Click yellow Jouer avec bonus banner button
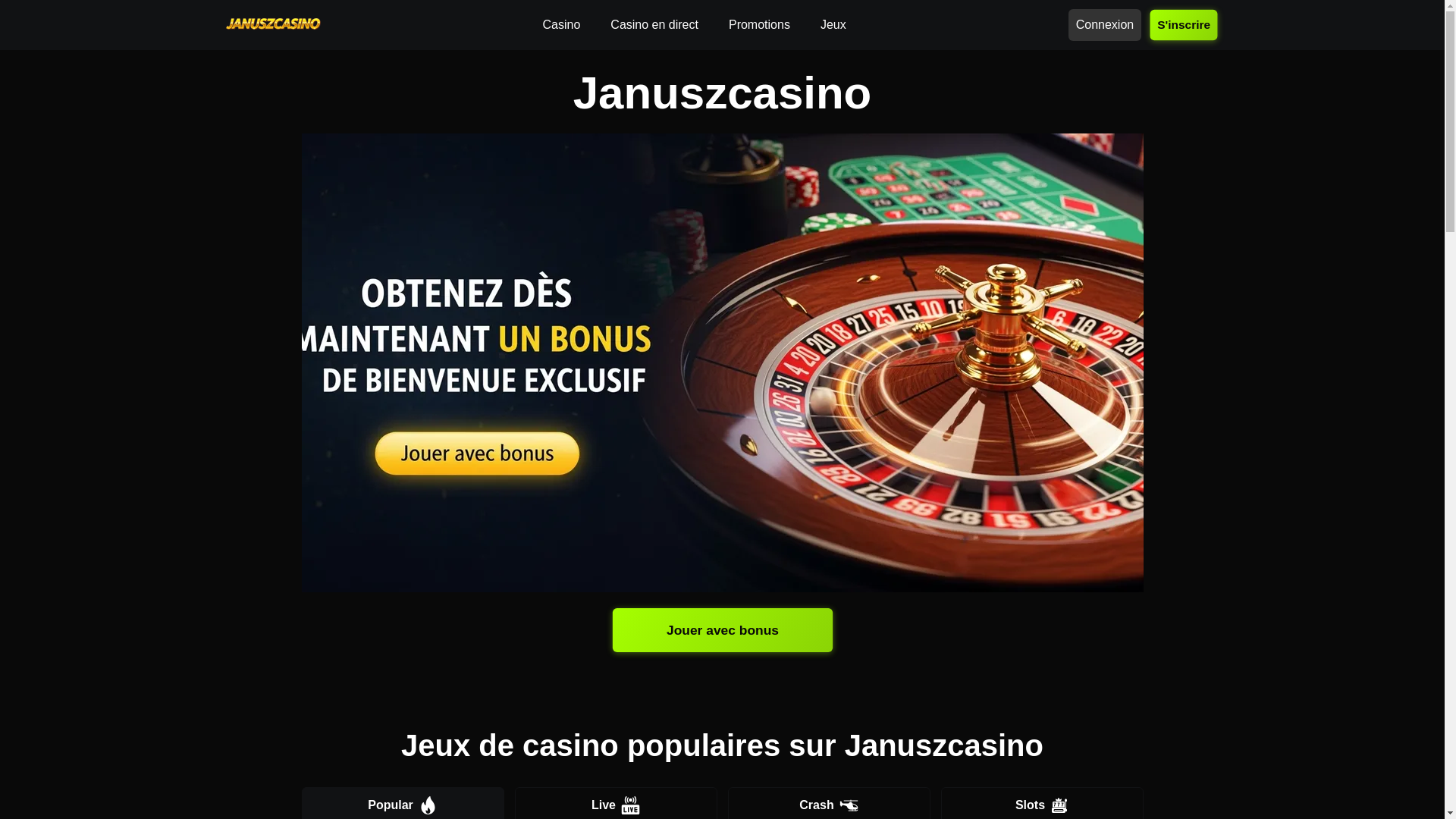The image size is (1456, 819). (477, 453)
